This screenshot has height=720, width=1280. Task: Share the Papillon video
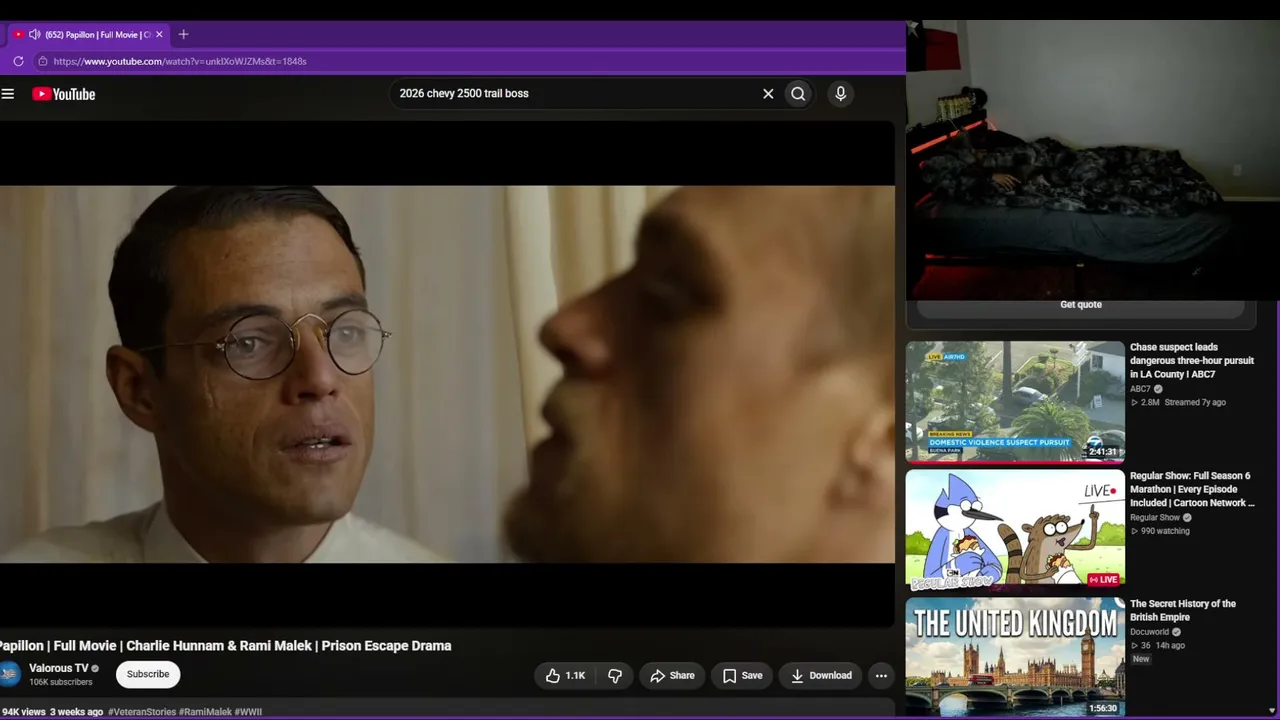(672, 676)
